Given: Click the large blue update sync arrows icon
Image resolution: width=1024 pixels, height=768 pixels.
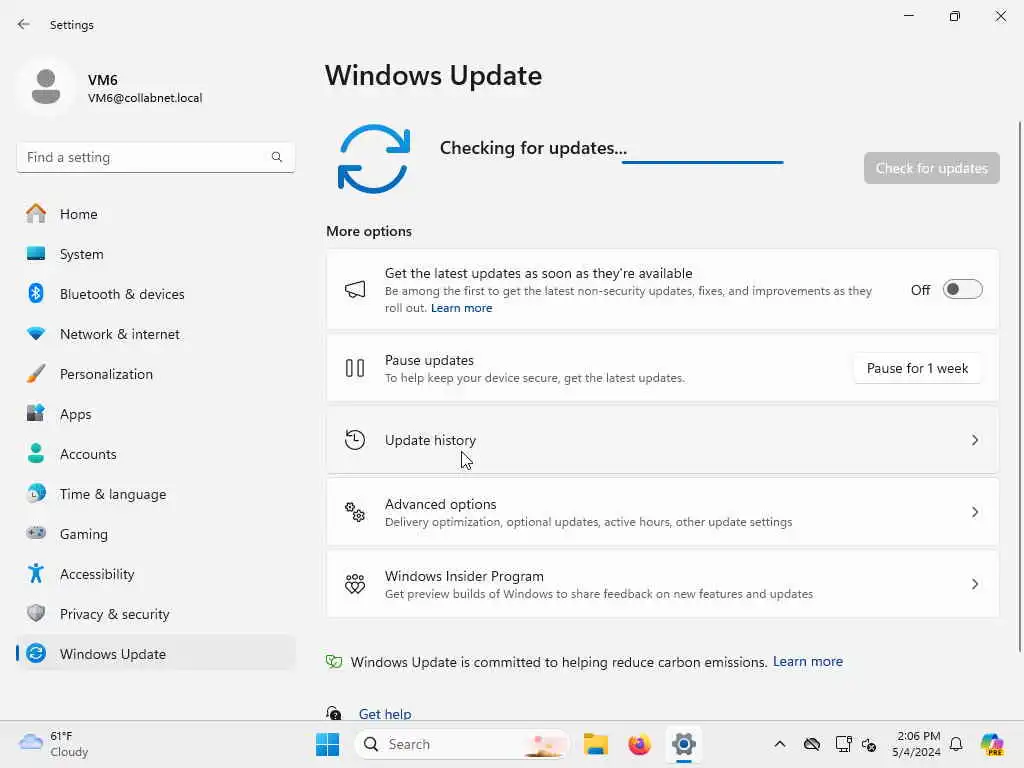Looking at the screenshot, I should pyautogui.click(x=374, y=159).
